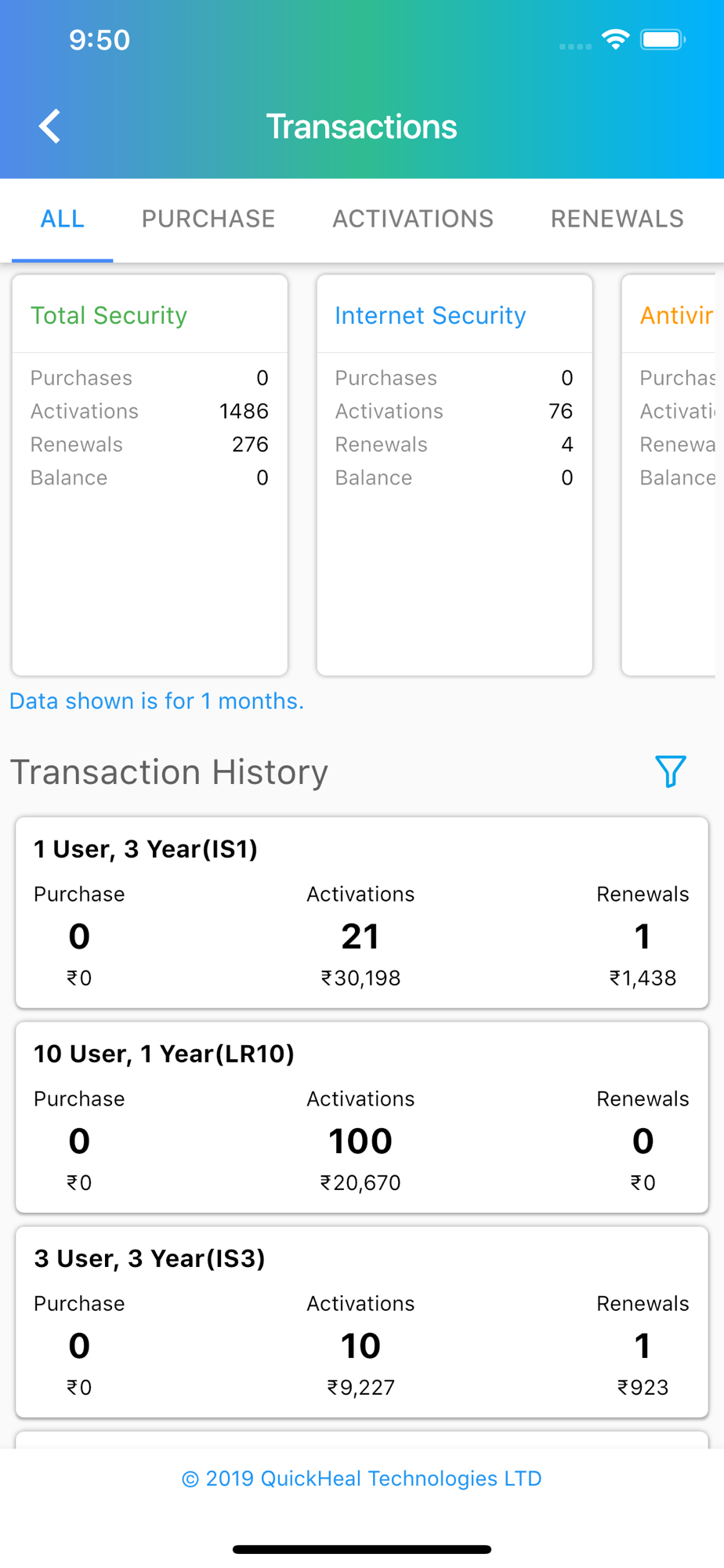
Task: Select the RENEWALS tab
Action: pos(617,219)
